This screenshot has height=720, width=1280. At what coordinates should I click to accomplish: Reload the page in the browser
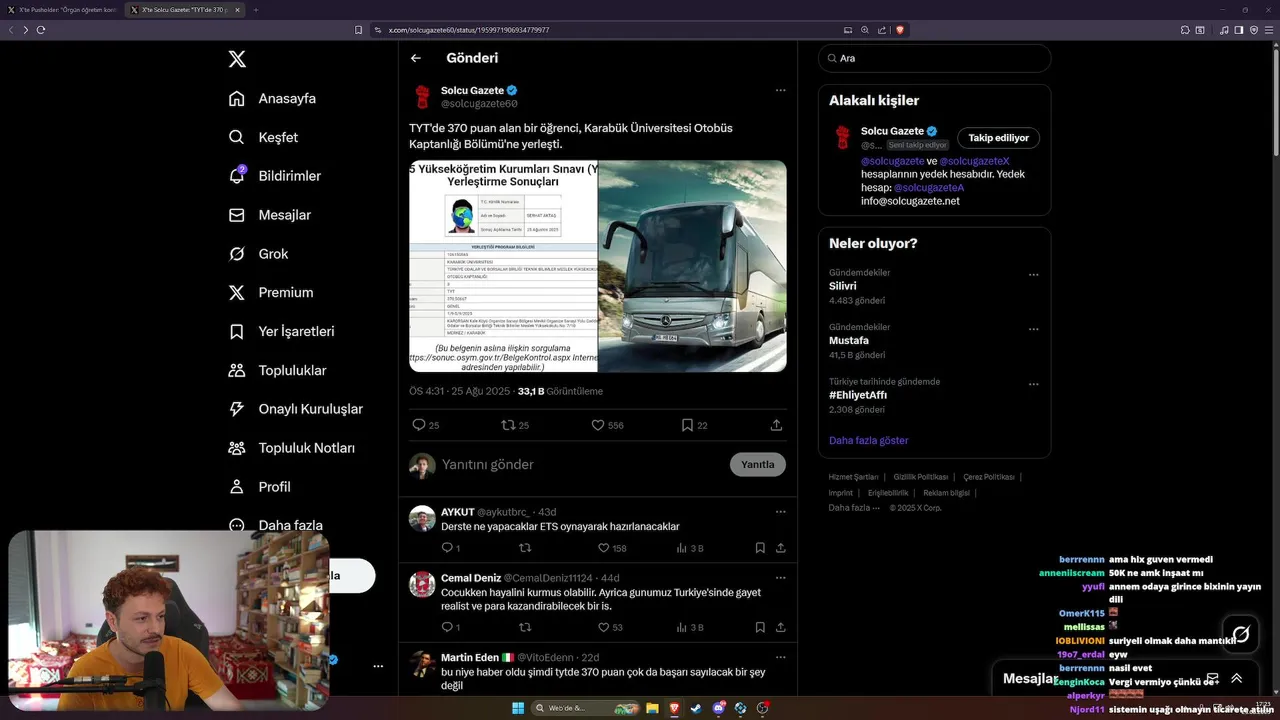[40, 30]
